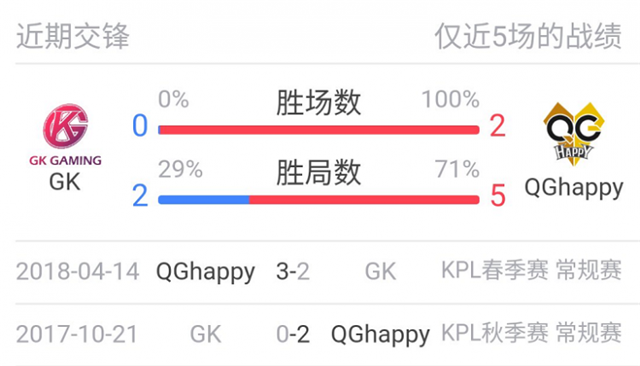640x366 pixels.
Task: Click GK in the 2017-10-21 row
Action: coord(206,334)
